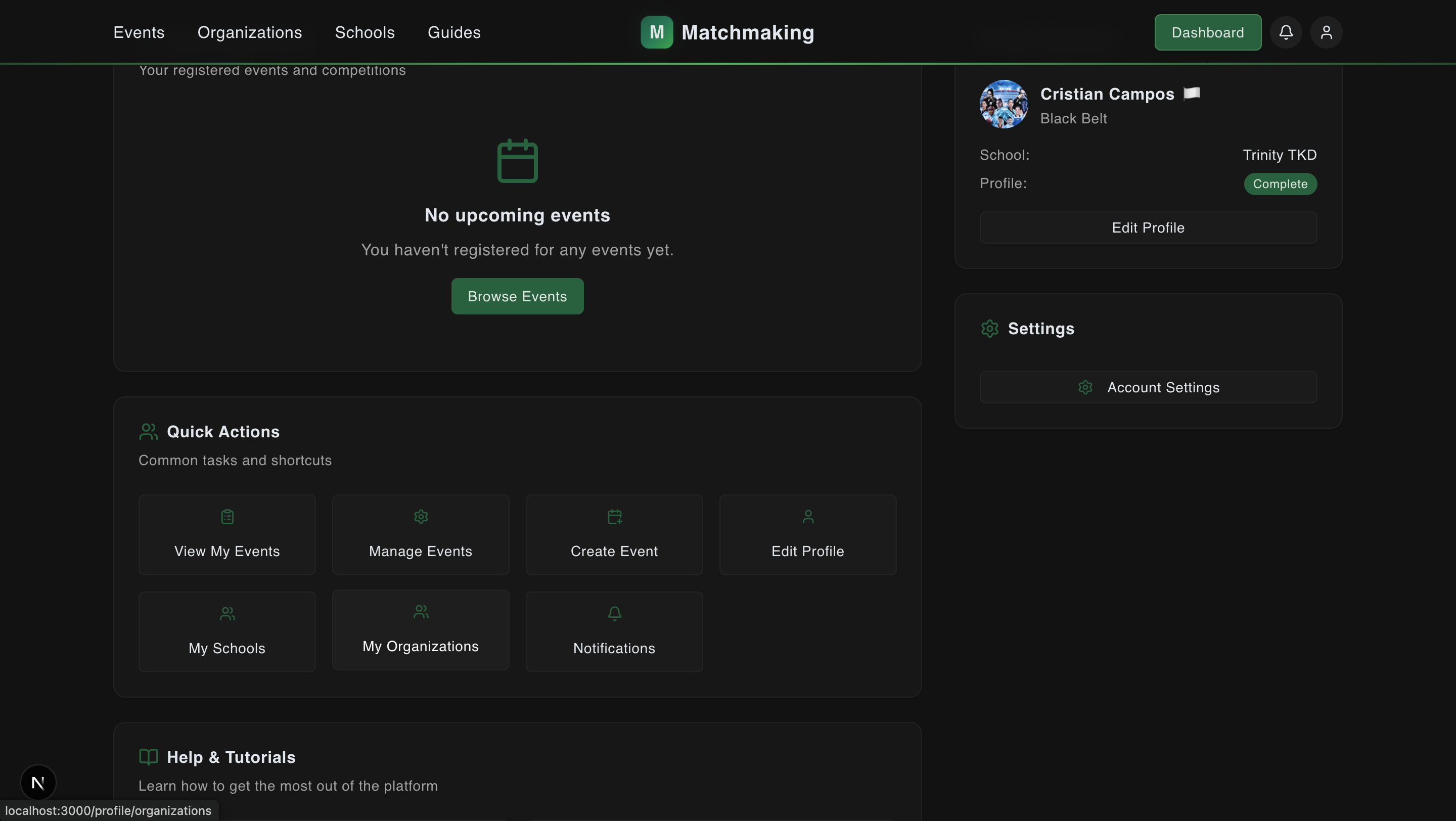The height and width of the screenshot is (821, 1456).
Task: Click the Quick Actions people icon
Action: pyautogui.click(x=148, y=432)
